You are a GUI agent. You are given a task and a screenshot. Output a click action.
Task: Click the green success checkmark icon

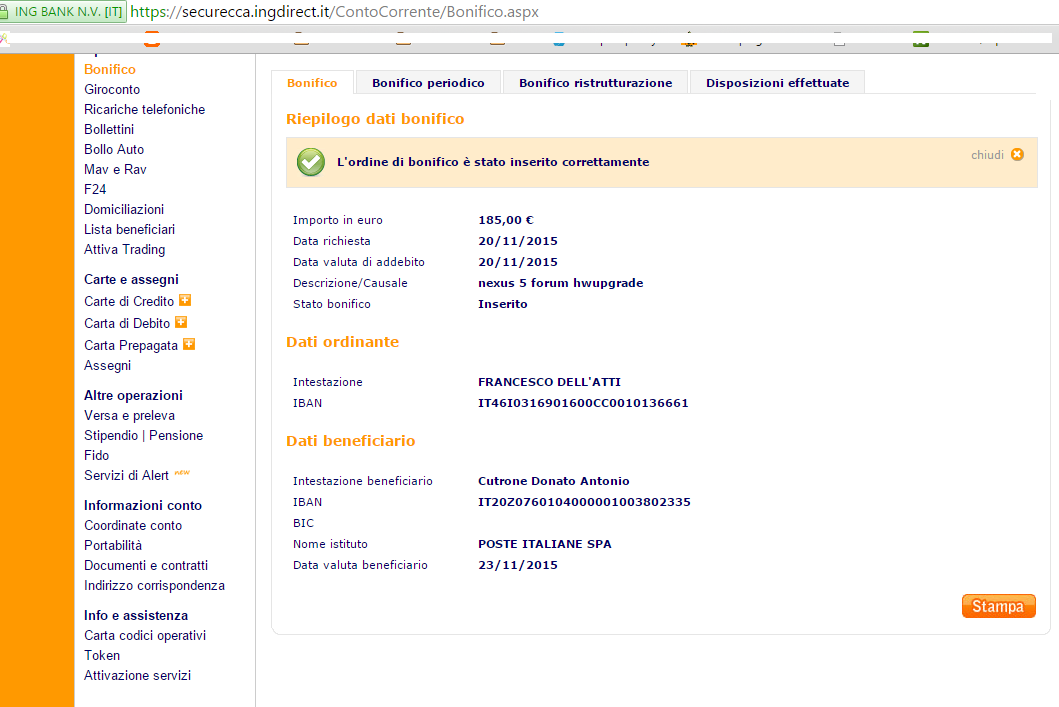[x=311, y=162]
